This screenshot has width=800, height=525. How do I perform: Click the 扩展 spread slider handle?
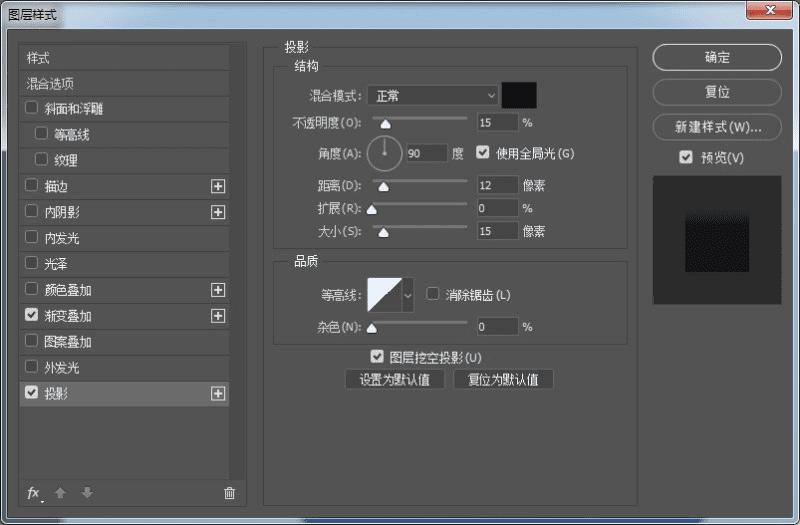[372, 209]
